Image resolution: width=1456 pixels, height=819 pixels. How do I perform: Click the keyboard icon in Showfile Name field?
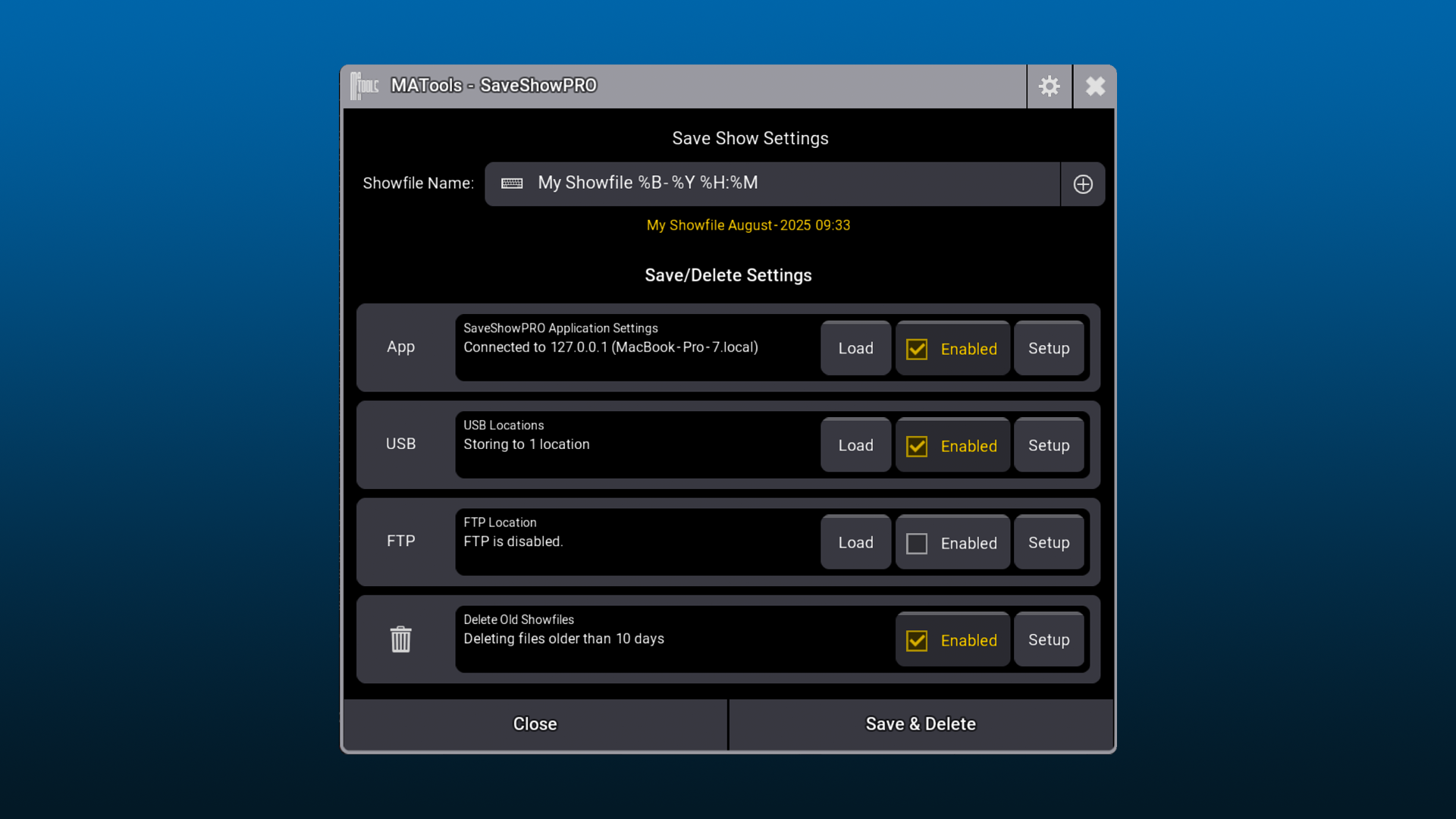coord(512,184)
